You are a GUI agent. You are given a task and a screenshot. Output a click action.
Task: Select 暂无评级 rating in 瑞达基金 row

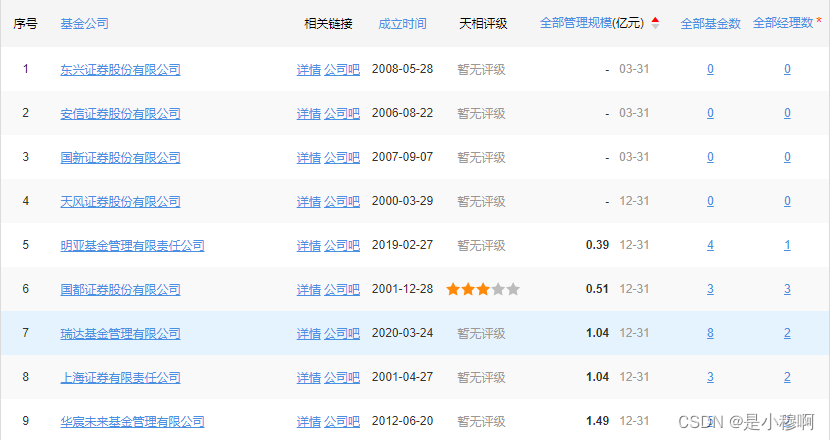pos(481,333)
